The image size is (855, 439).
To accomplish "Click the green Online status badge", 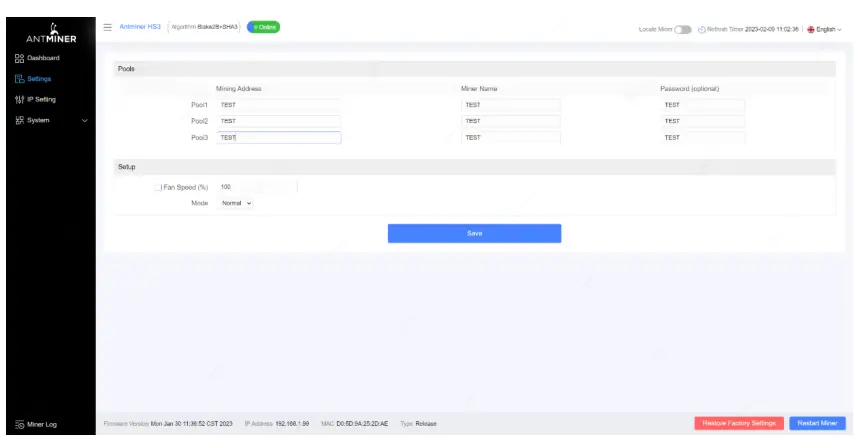I will click(263, 27).
